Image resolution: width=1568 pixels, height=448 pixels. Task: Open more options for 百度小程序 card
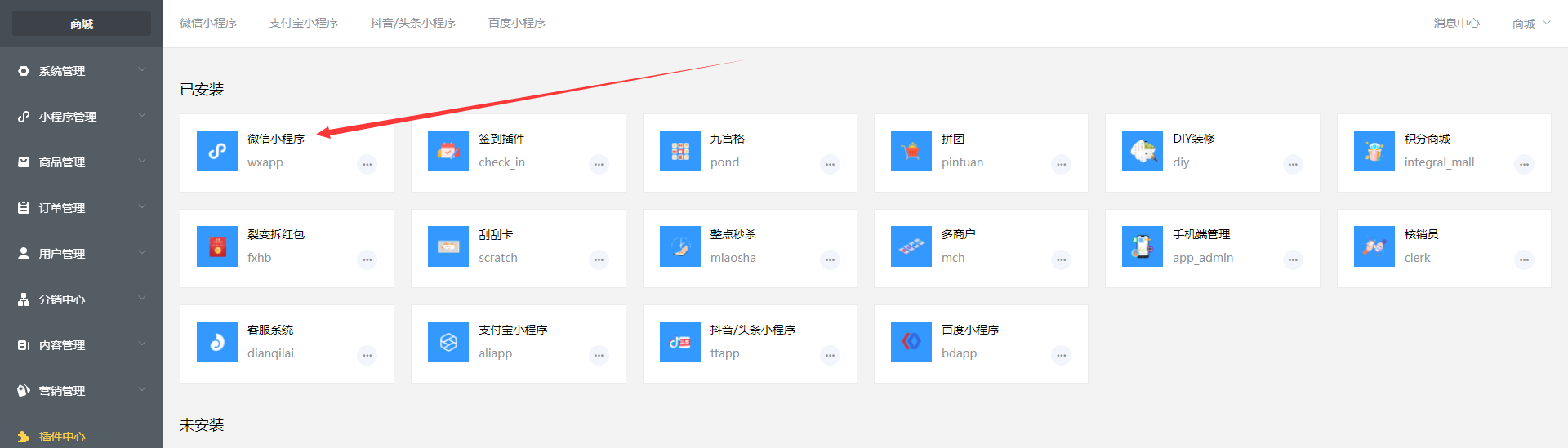(x=1061, y=355)
